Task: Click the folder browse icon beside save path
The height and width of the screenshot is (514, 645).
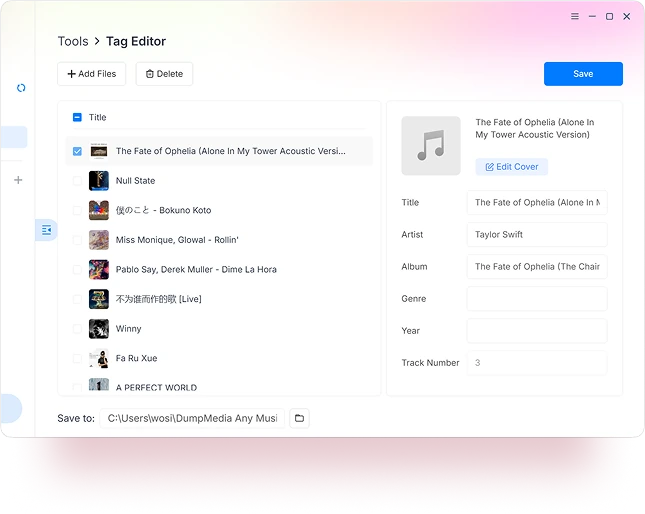Action: [299, 418]
